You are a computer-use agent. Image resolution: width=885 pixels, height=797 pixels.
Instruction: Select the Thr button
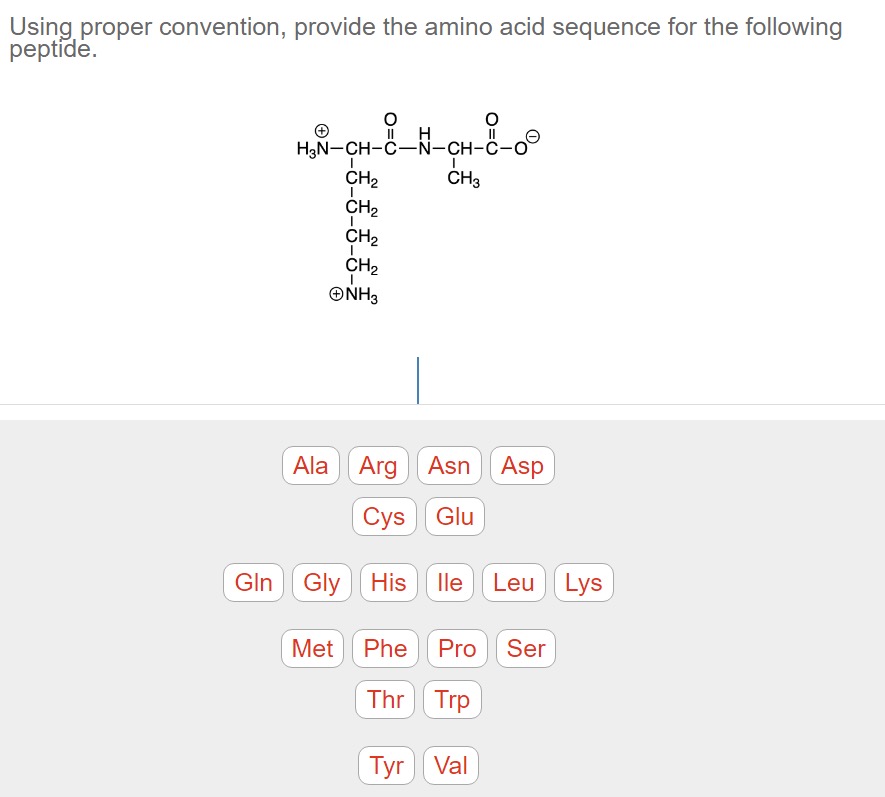tap(385, 699)
